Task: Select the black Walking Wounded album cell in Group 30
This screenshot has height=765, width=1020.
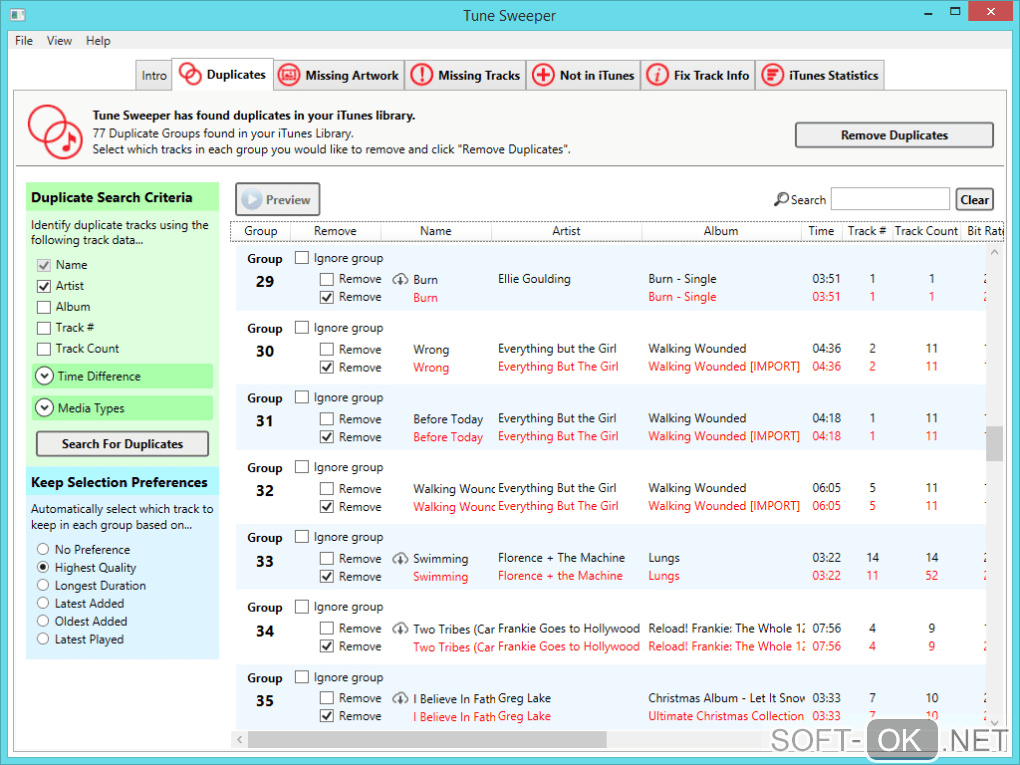Action: pos(697,349)
